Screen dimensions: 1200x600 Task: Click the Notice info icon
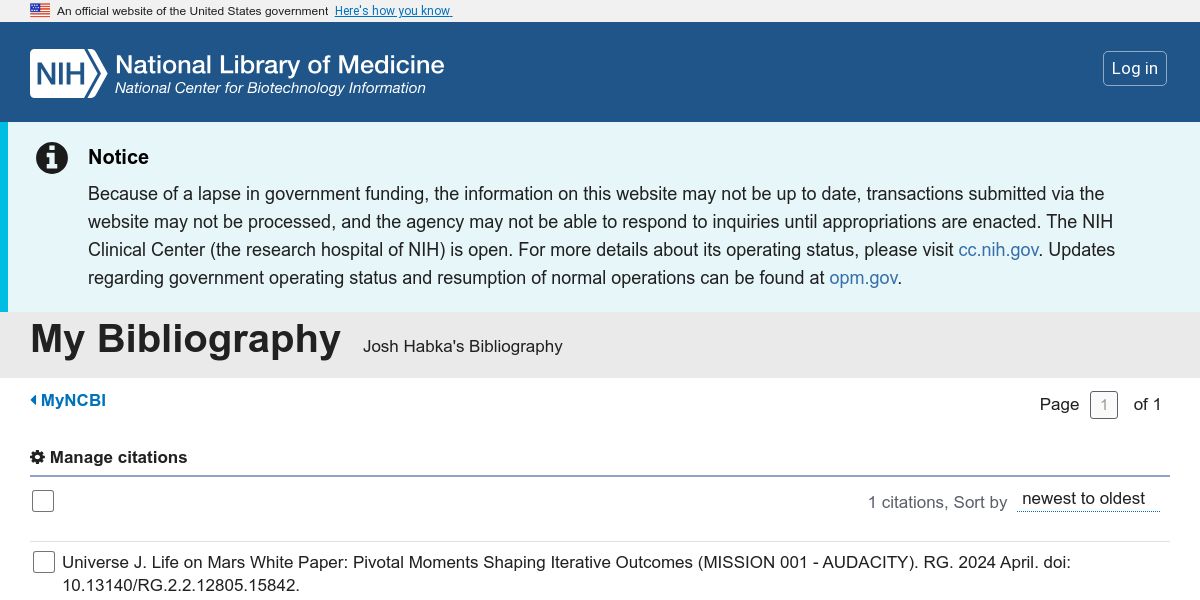52,158
